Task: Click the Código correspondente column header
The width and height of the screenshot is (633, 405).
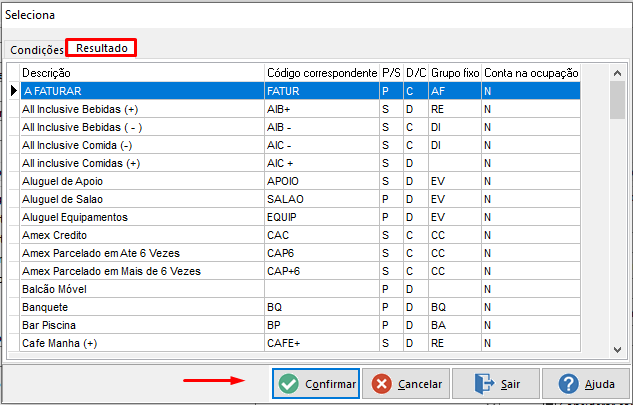Action: pos(322,73)
